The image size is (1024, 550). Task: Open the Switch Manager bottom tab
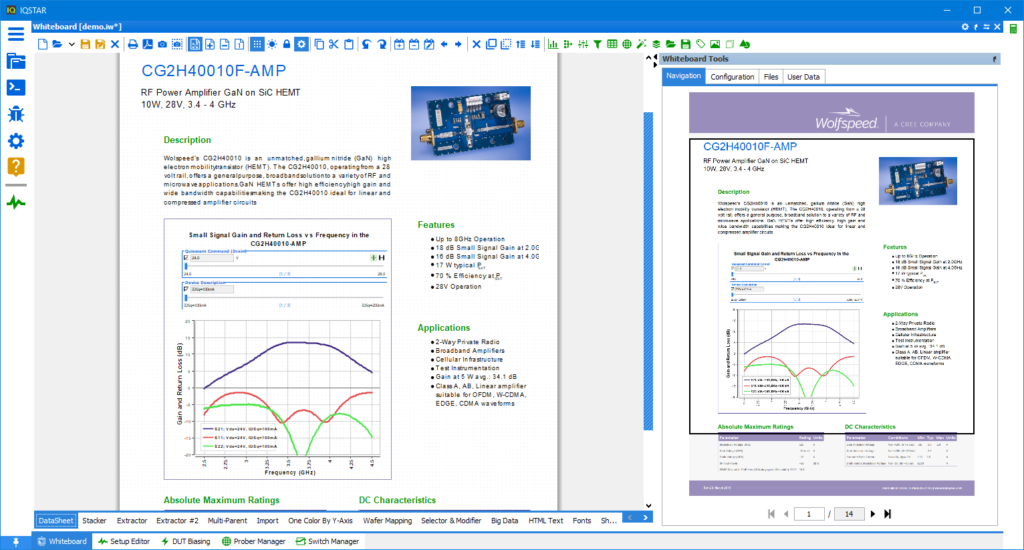click(x=327, y=542)
